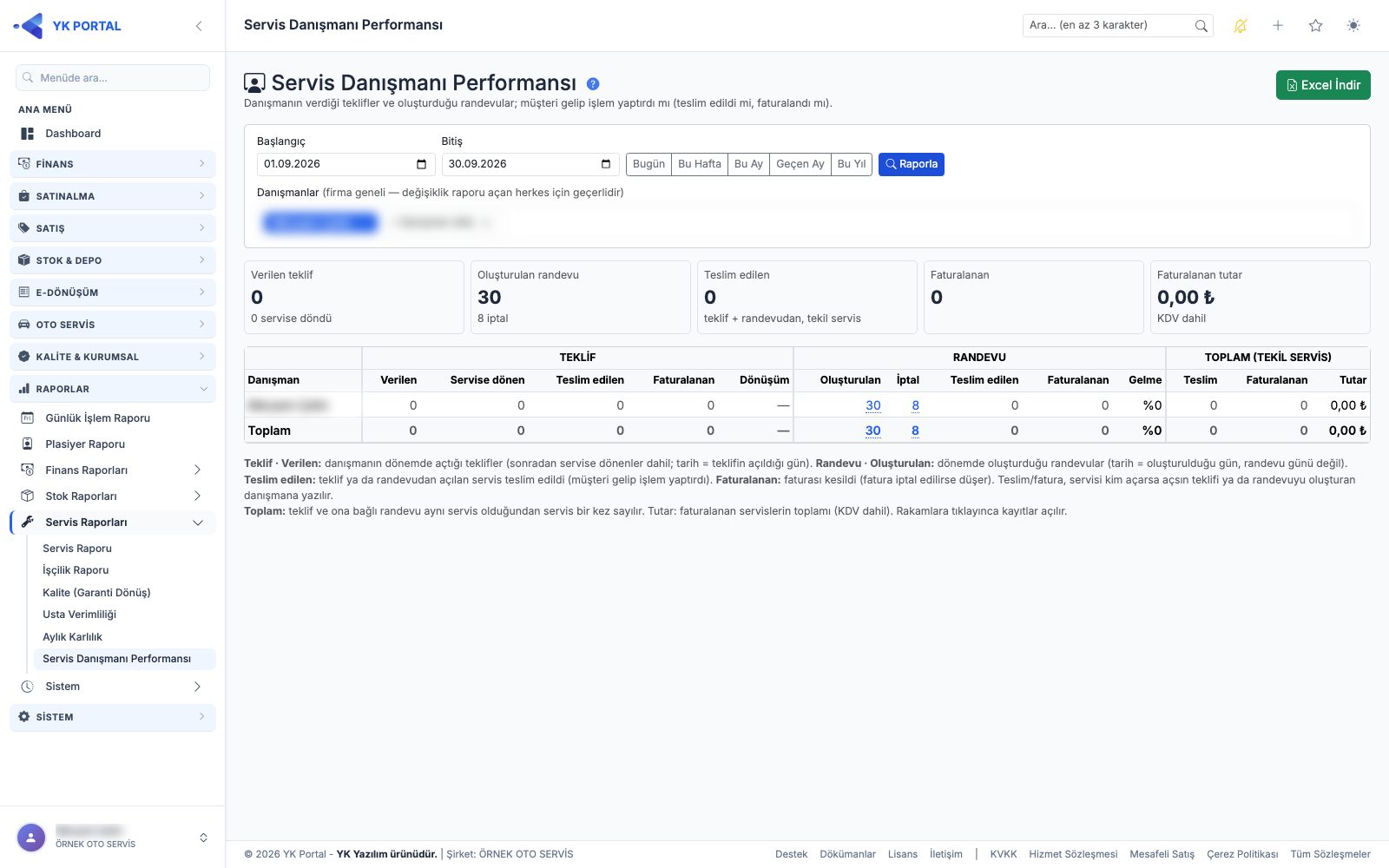Click the Excel İndir button
Viewport: 1389px width, 868px height.
1323,85
